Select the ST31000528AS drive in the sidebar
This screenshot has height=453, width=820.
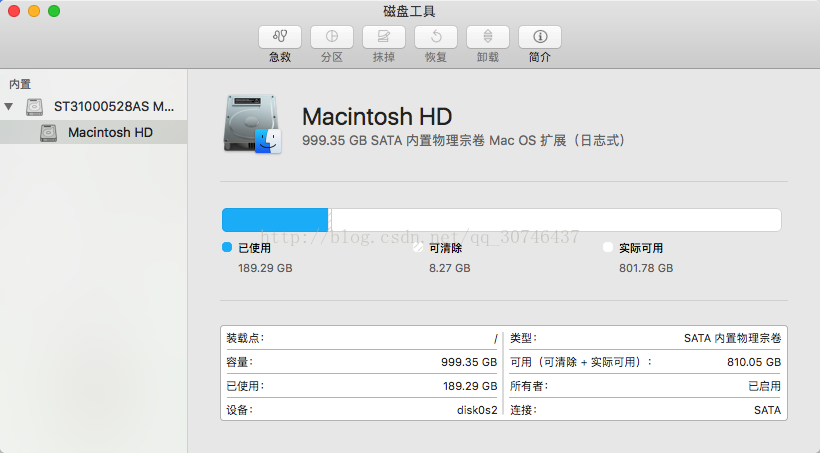coord(94,107)
